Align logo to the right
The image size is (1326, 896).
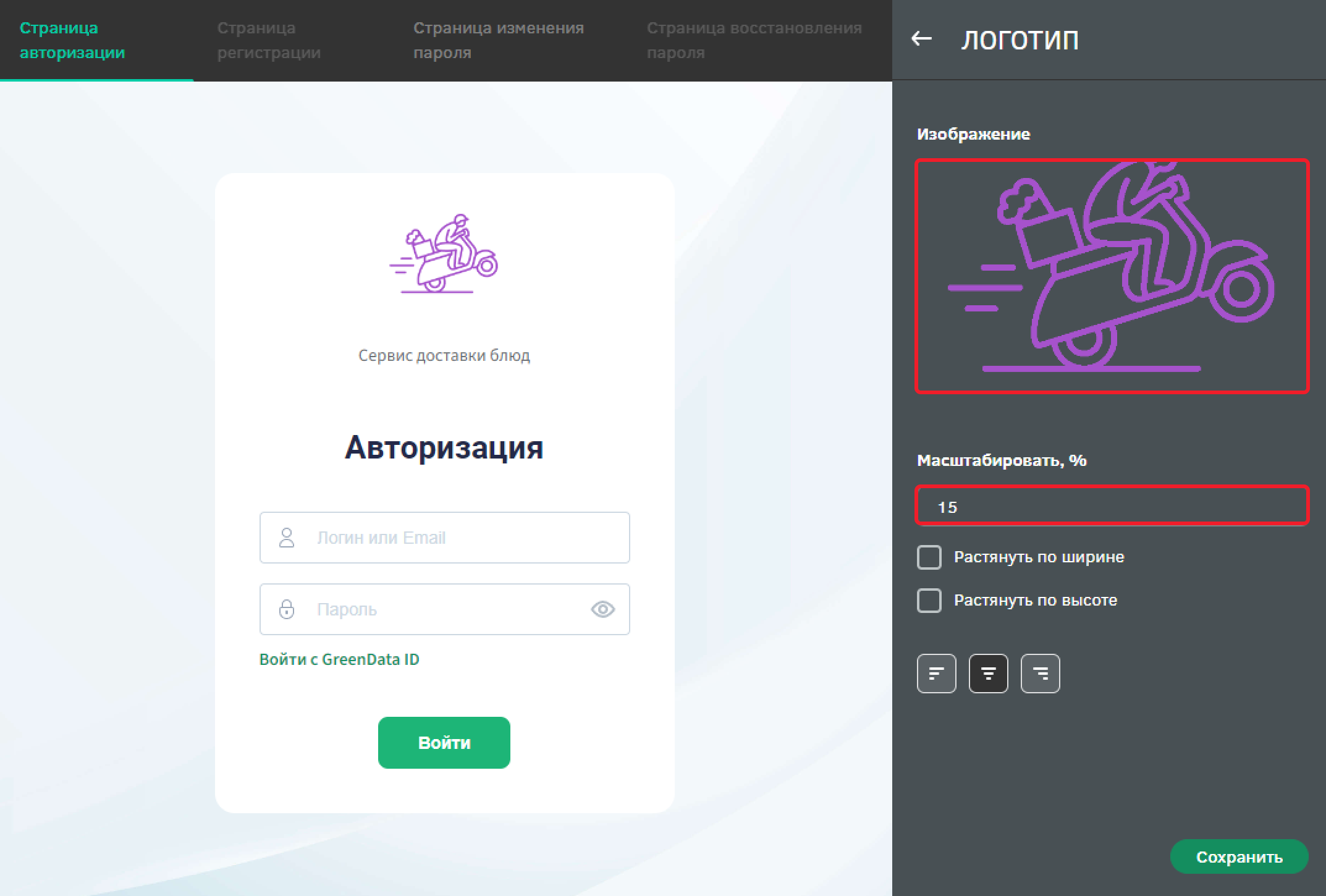pos(1040,674)
